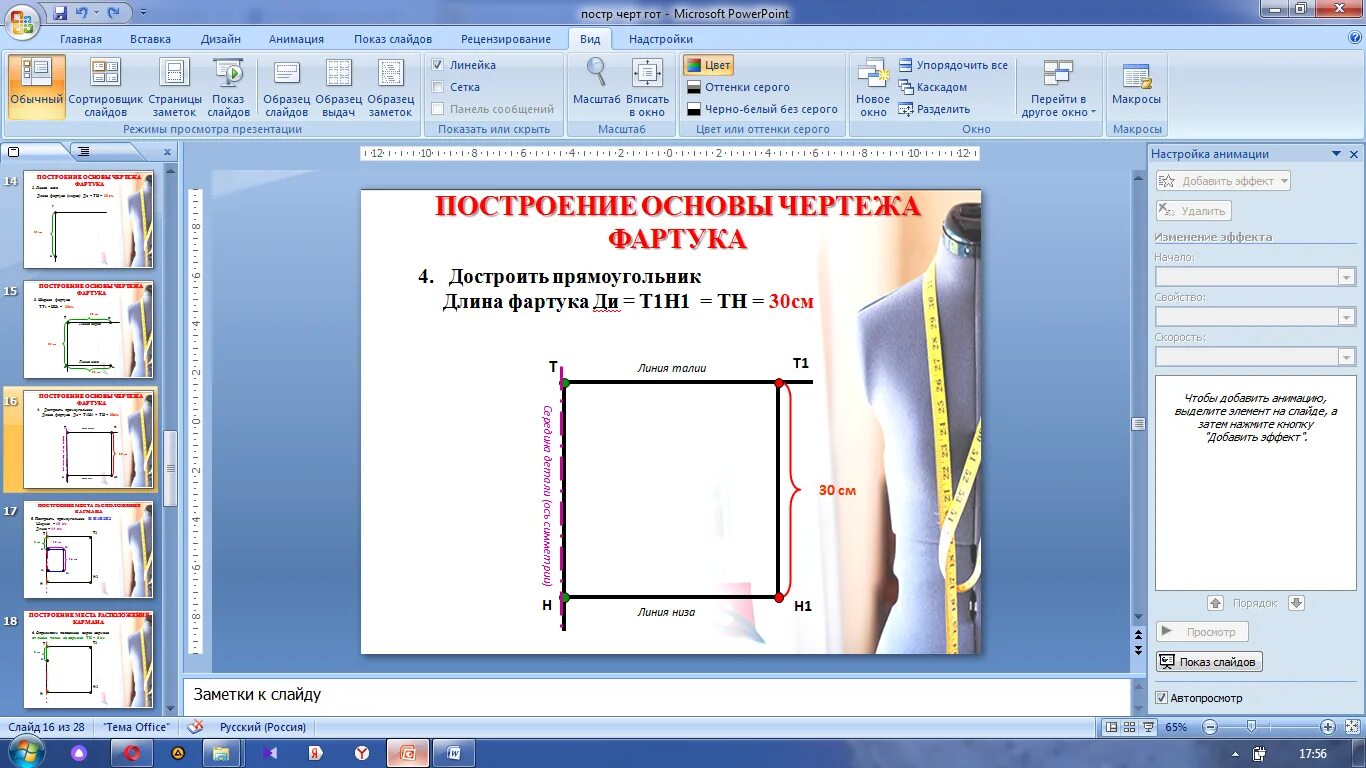The width and height of the screenshot is (1366, 768).
Task: Click zoom slider handle in status bar
Action: pos(1250,727)
